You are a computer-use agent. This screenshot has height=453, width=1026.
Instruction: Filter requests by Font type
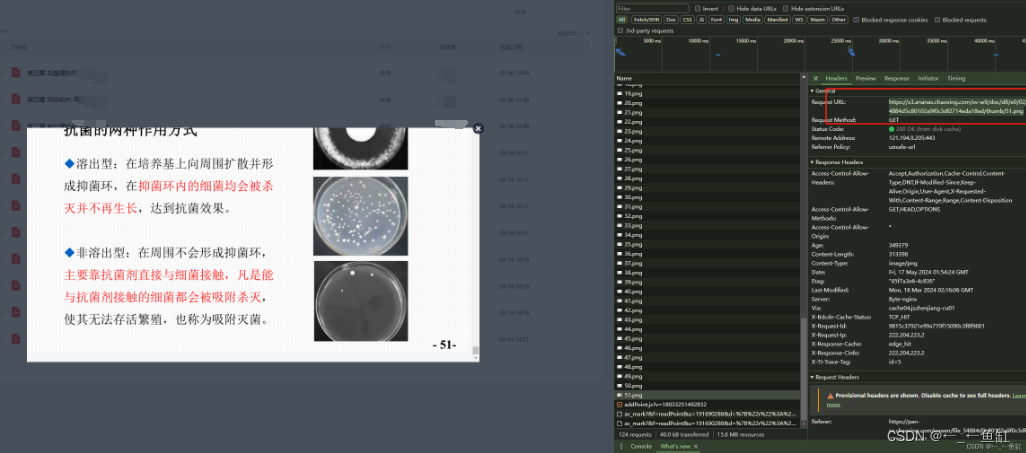pos(717,20)
